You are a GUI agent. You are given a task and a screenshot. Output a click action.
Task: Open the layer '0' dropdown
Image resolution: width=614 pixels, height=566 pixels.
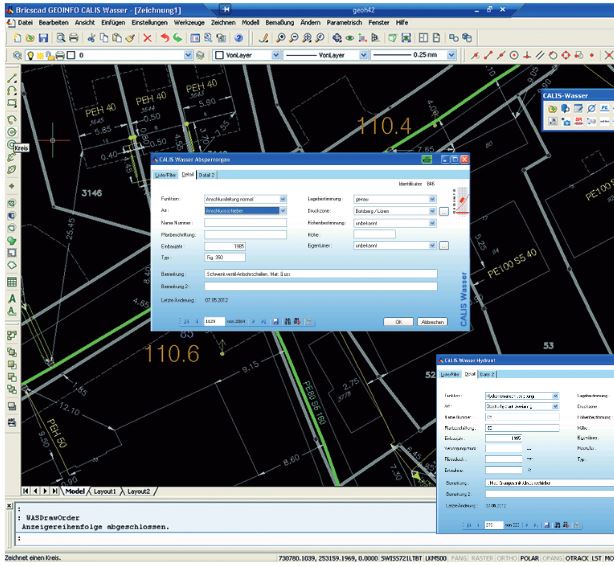(x=188, y=55)
